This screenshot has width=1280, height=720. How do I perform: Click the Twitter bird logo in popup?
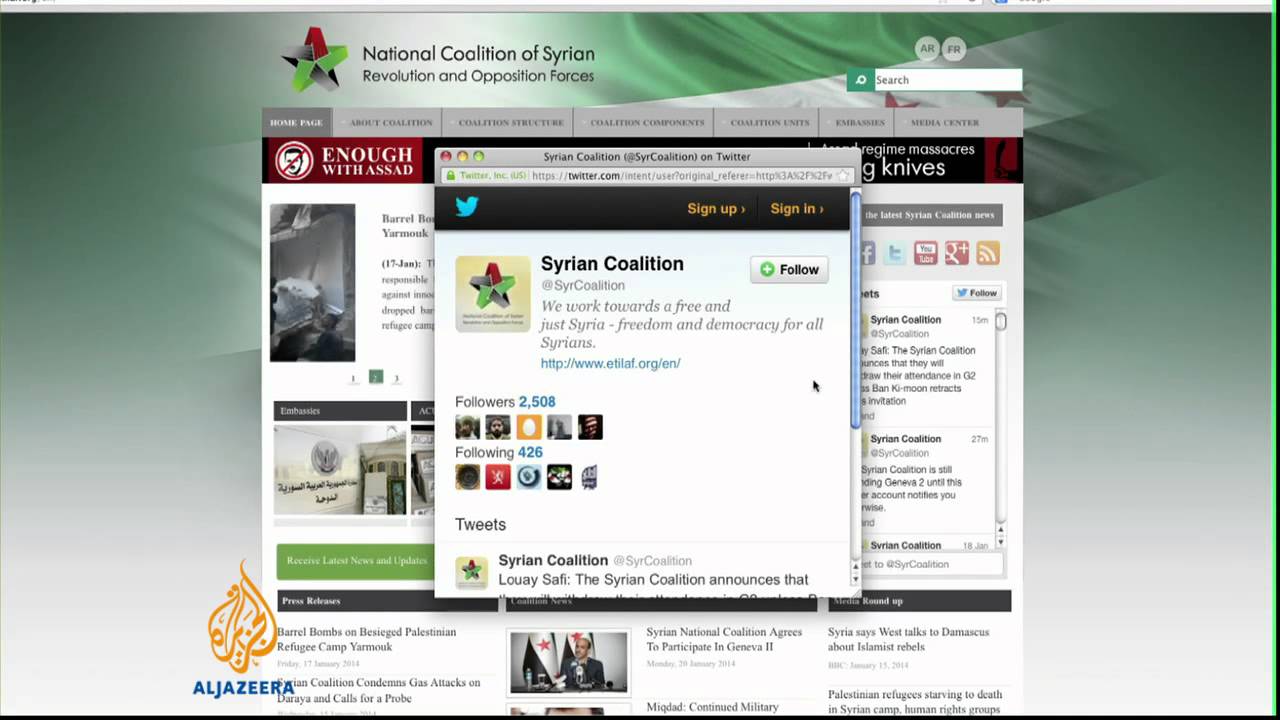click(x=467, y=207)
